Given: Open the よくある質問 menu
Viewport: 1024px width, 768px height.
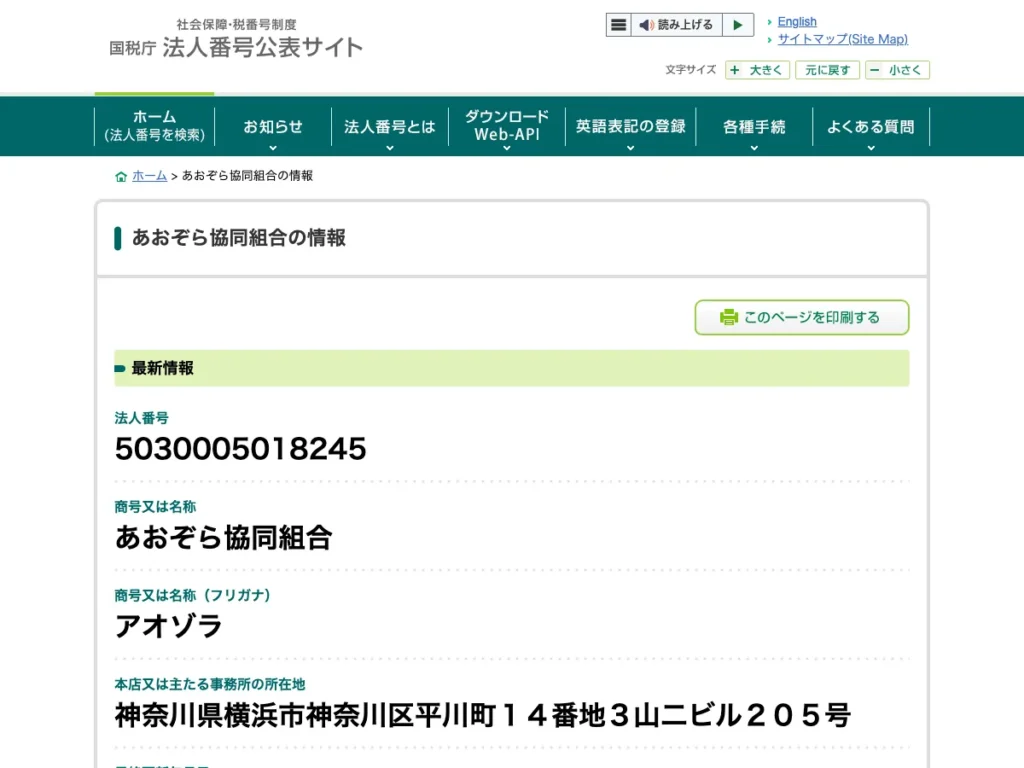Looking at the screenshot, I should [x=871, y=126].
